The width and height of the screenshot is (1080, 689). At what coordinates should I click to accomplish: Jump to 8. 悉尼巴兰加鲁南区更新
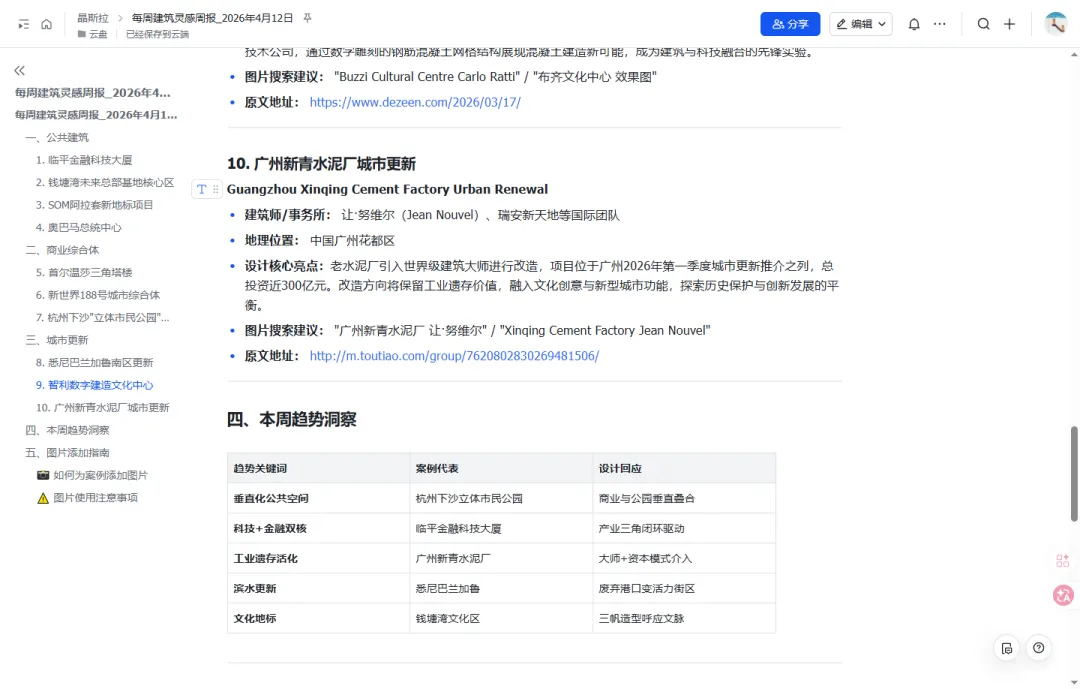[x=94, y=362]
